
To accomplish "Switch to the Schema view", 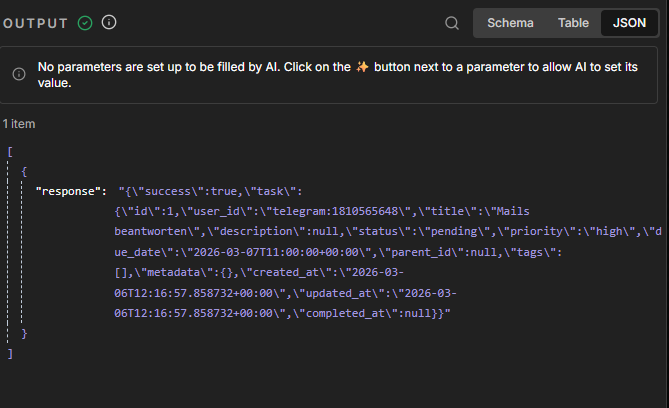I will [510, 23].
